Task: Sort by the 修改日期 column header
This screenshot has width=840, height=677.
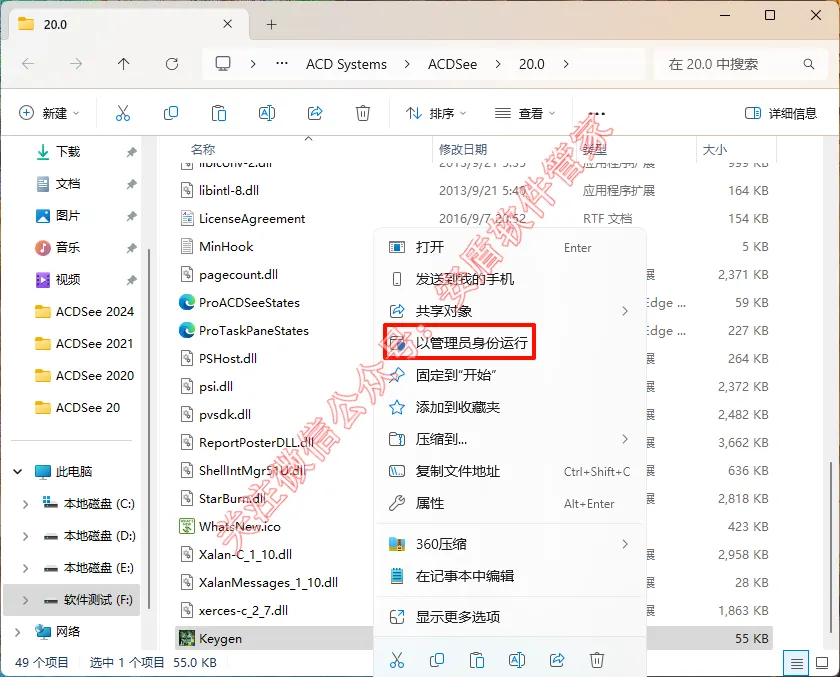Action: (x=463, y=149)
